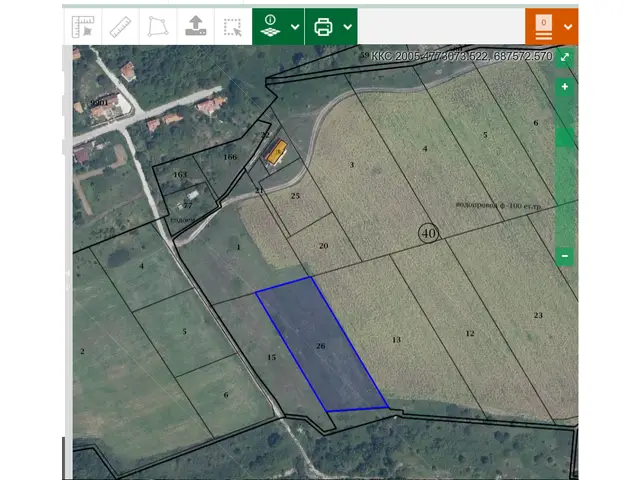Click the upload/export icon in toolbar
Viewport: 640px width, 480px height.
coord(194,27)
